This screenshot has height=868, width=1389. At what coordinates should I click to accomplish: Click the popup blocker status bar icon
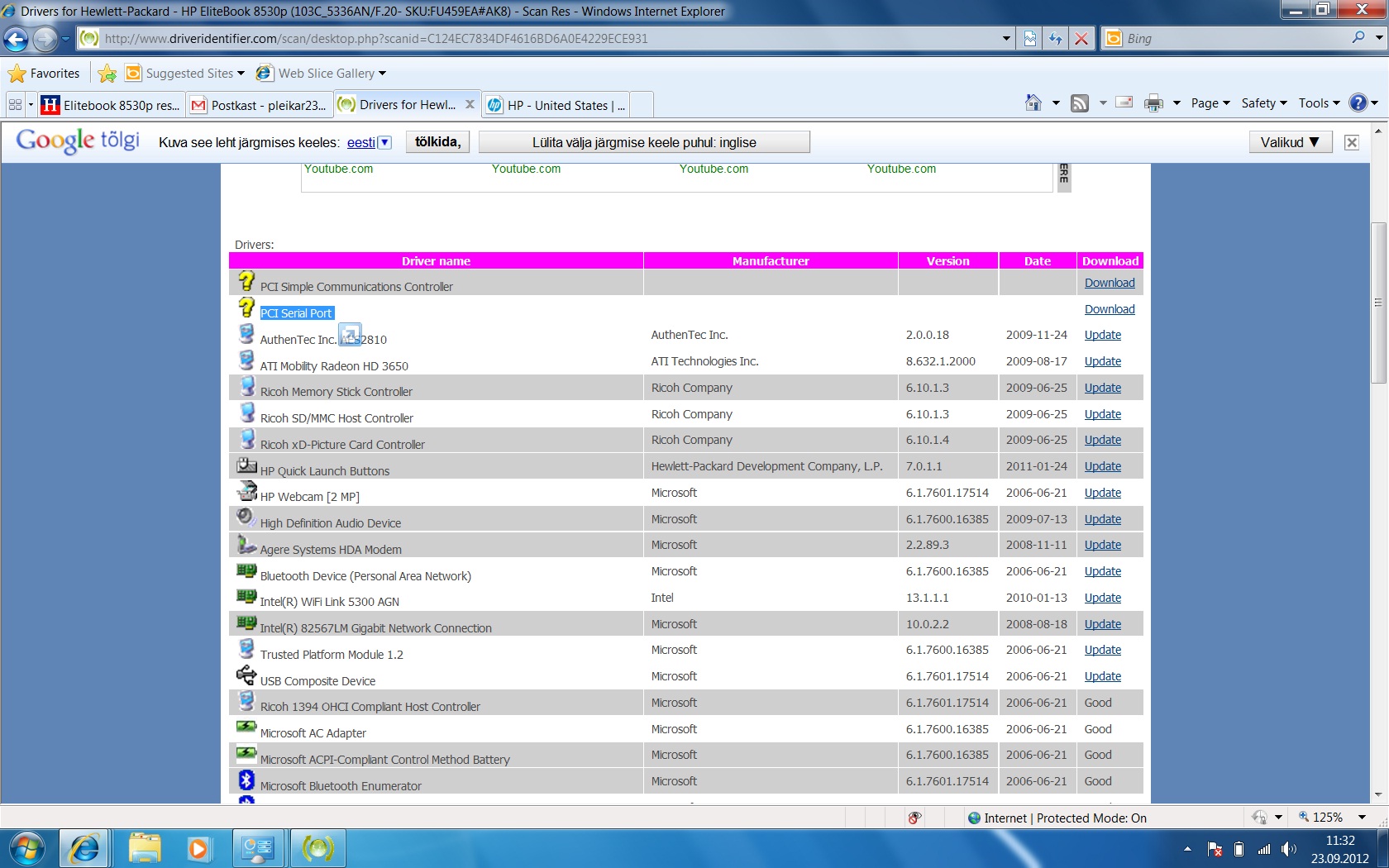(x=914, y=818)
